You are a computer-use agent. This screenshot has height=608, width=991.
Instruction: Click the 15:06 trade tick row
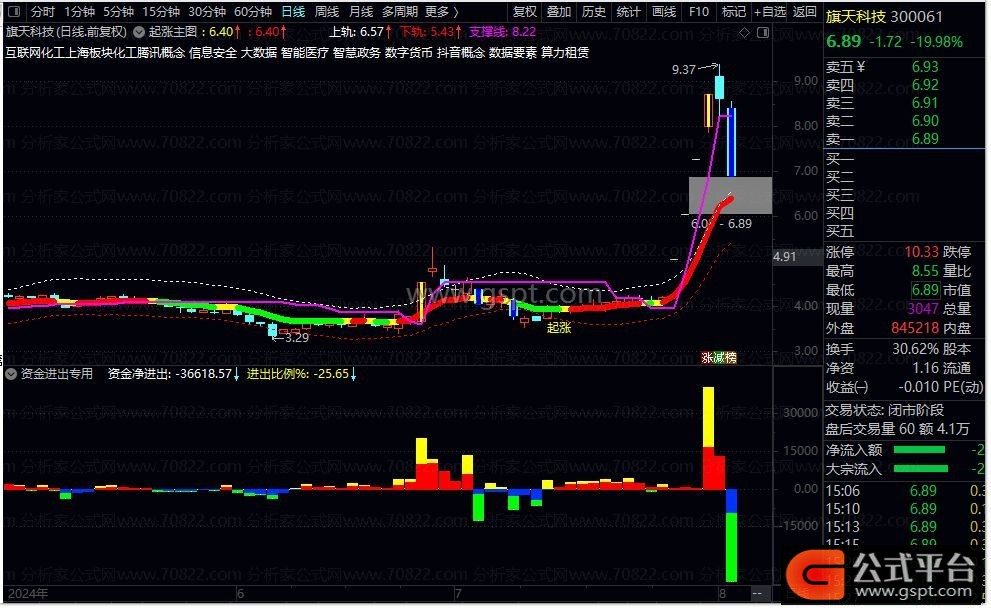pyautogui.click(x=903, y=490)
